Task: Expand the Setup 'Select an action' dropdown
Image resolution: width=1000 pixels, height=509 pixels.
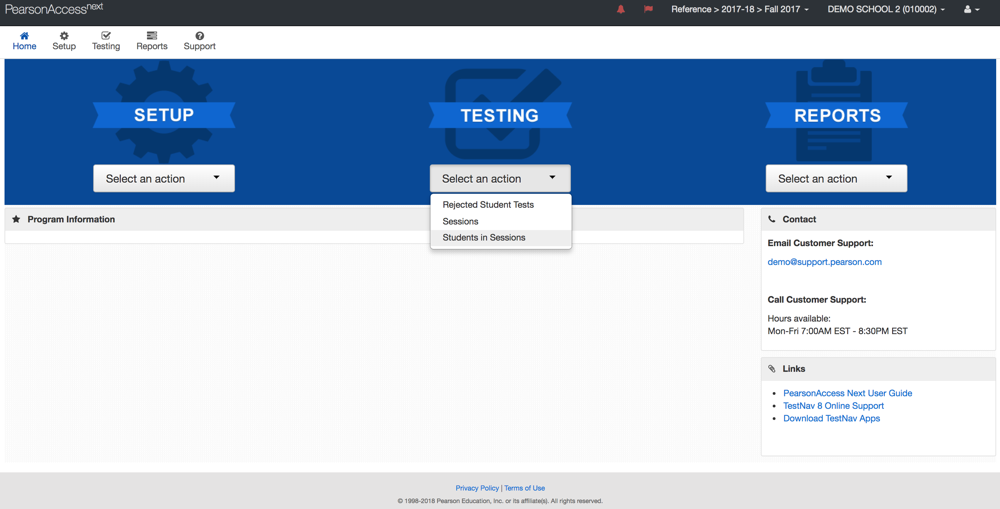Action: point(164,179)
